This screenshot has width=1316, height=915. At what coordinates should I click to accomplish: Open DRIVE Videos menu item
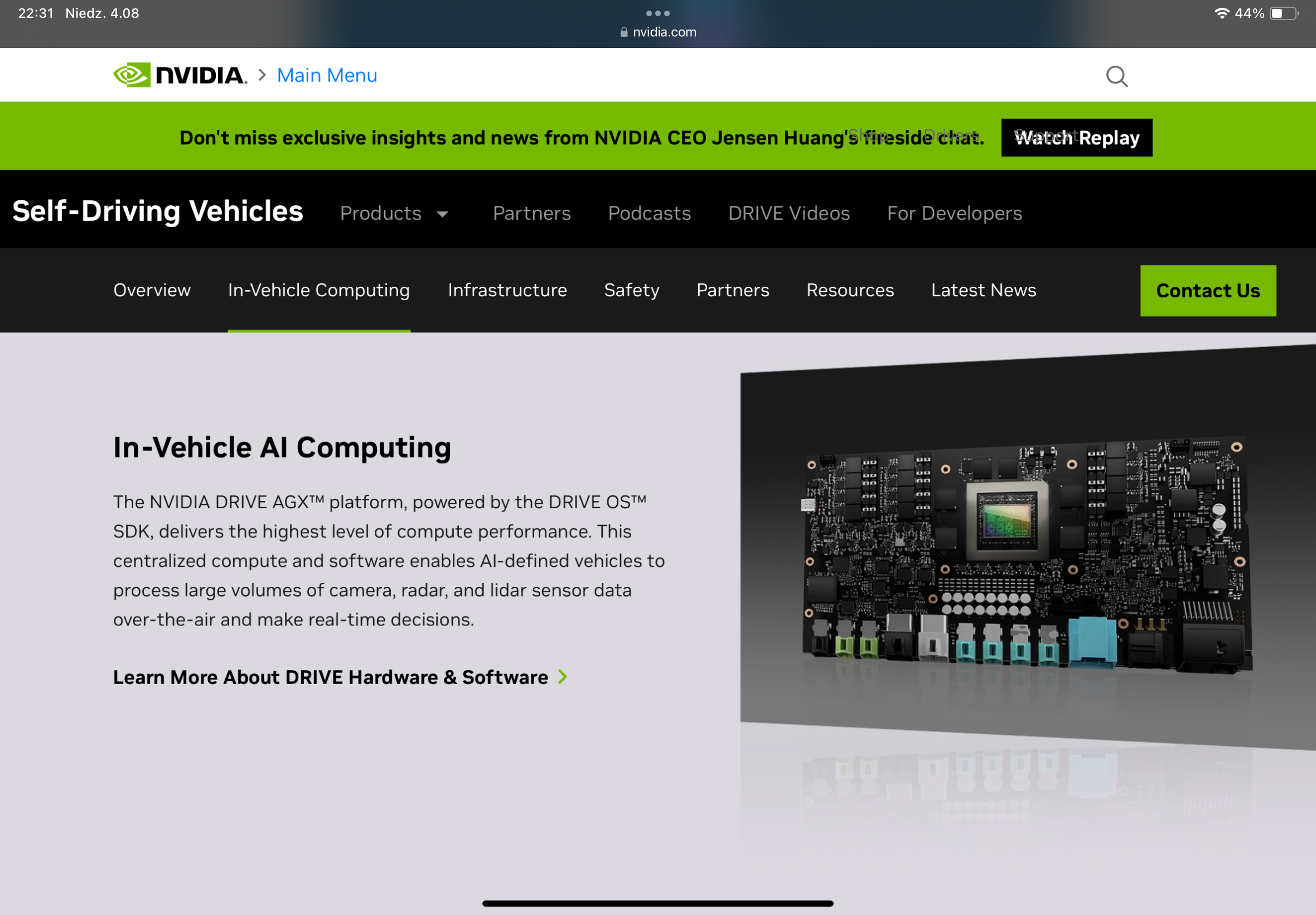(x=789, y=213)
